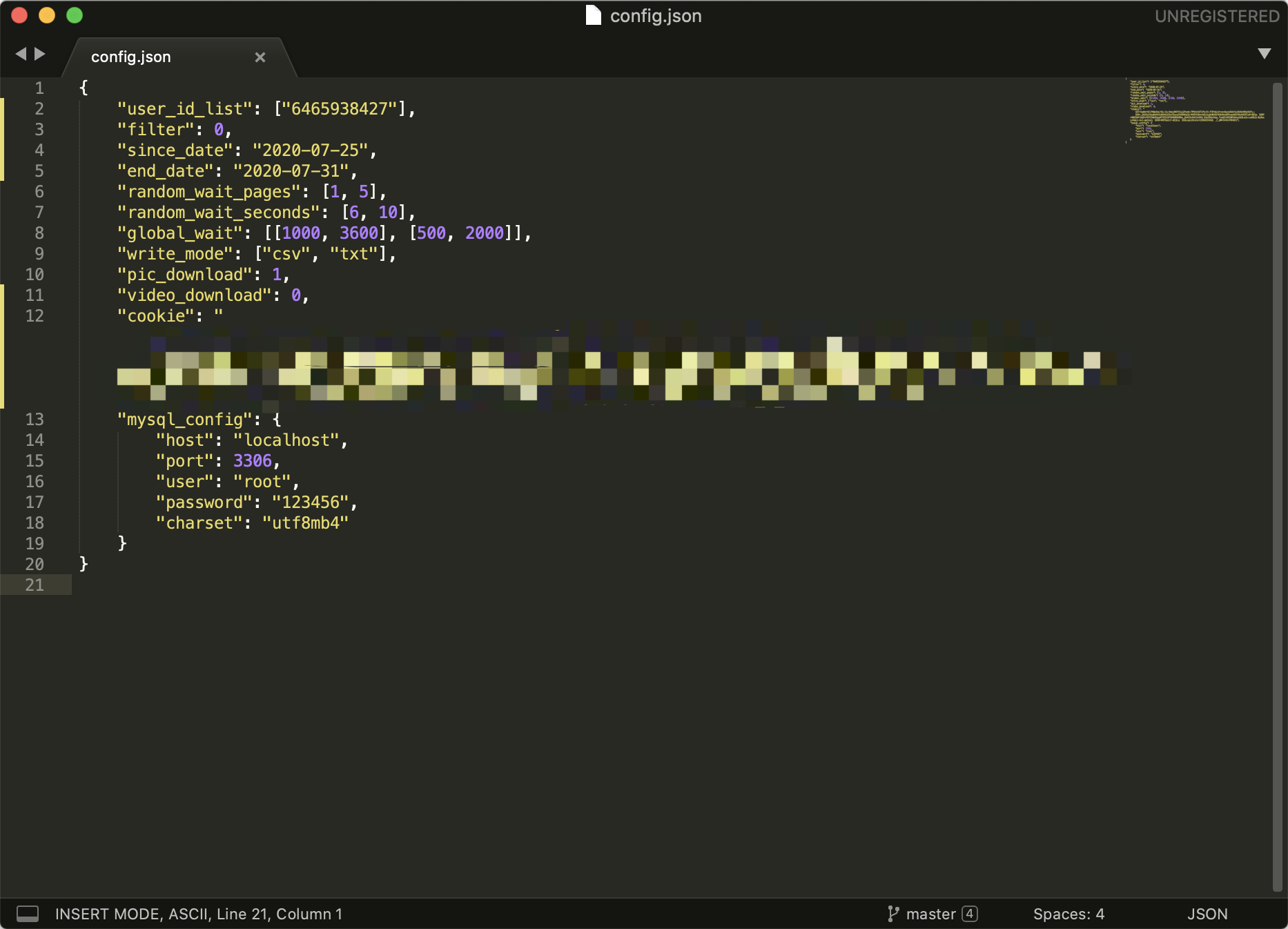This screenshot has height=929, width=1288.
Task: Click the "utf8mb4" charset value
Action: click(305, 523)
